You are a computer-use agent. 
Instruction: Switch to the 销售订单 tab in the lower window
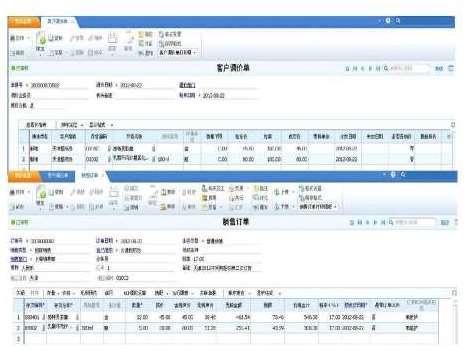pyautogui.click(x=90, y=175)
